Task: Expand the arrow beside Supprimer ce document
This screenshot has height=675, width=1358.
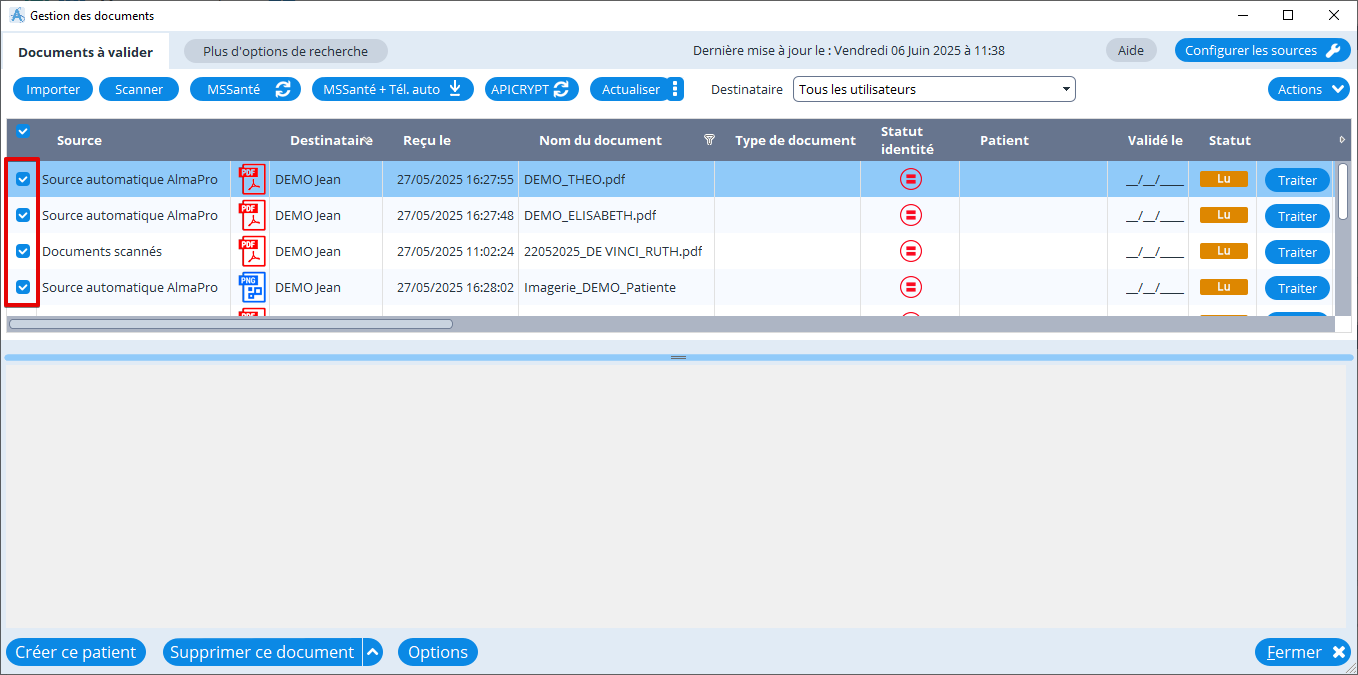Action: [x=372, y=652]
